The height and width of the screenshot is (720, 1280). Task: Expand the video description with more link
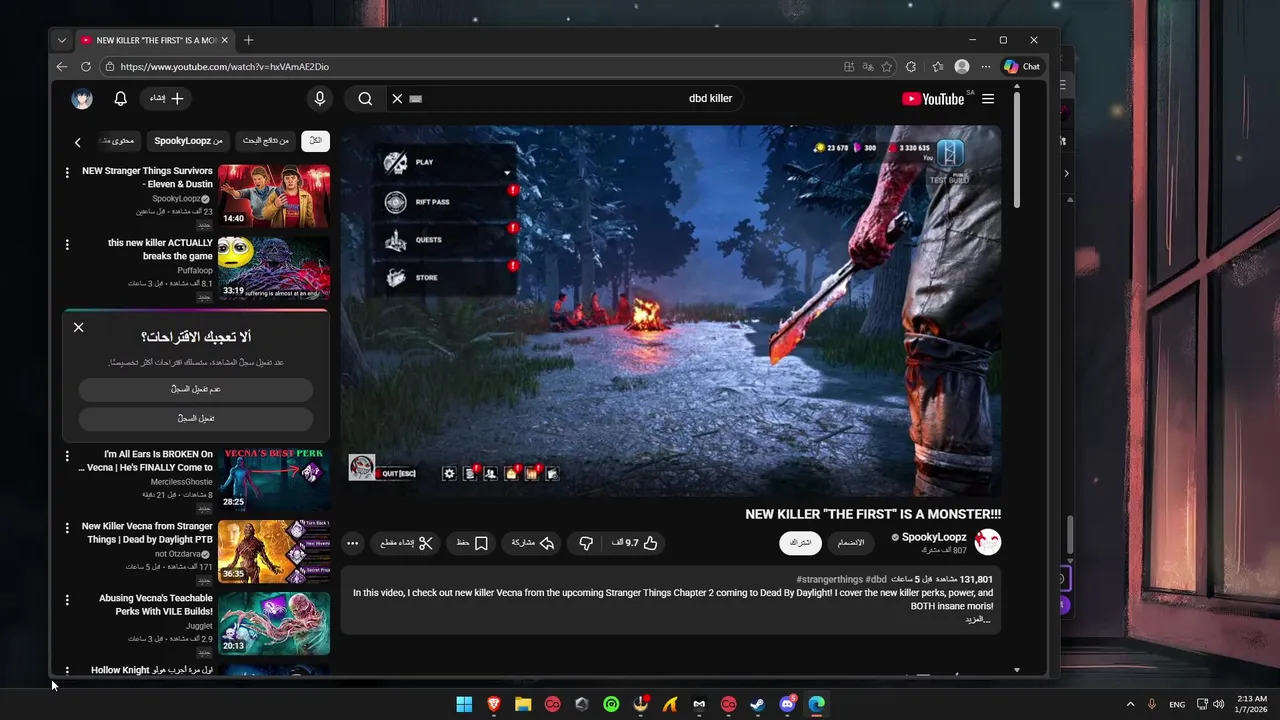[977, 619]
